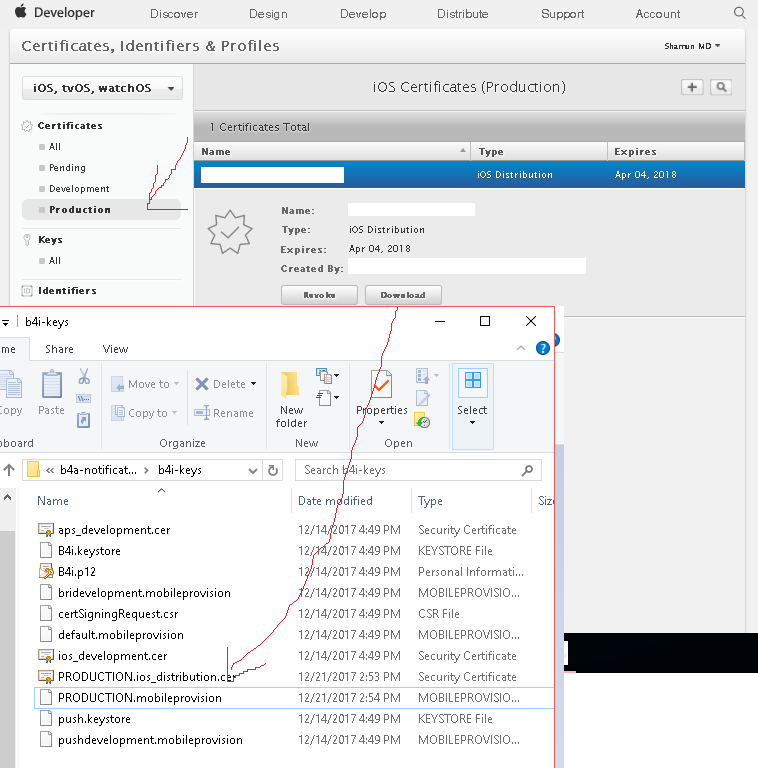Open the Support menu
Viewport: 758px width, 768px height.
(562, 14)
